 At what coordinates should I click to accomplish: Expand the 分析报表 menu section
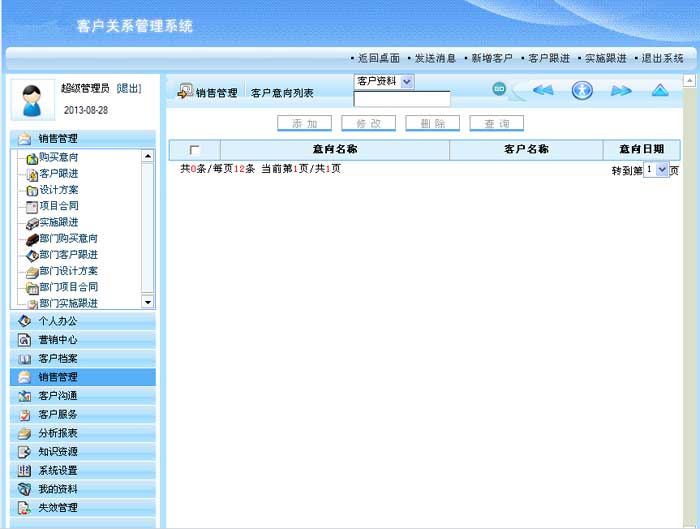pyautogui.click(x=57, y=433)
